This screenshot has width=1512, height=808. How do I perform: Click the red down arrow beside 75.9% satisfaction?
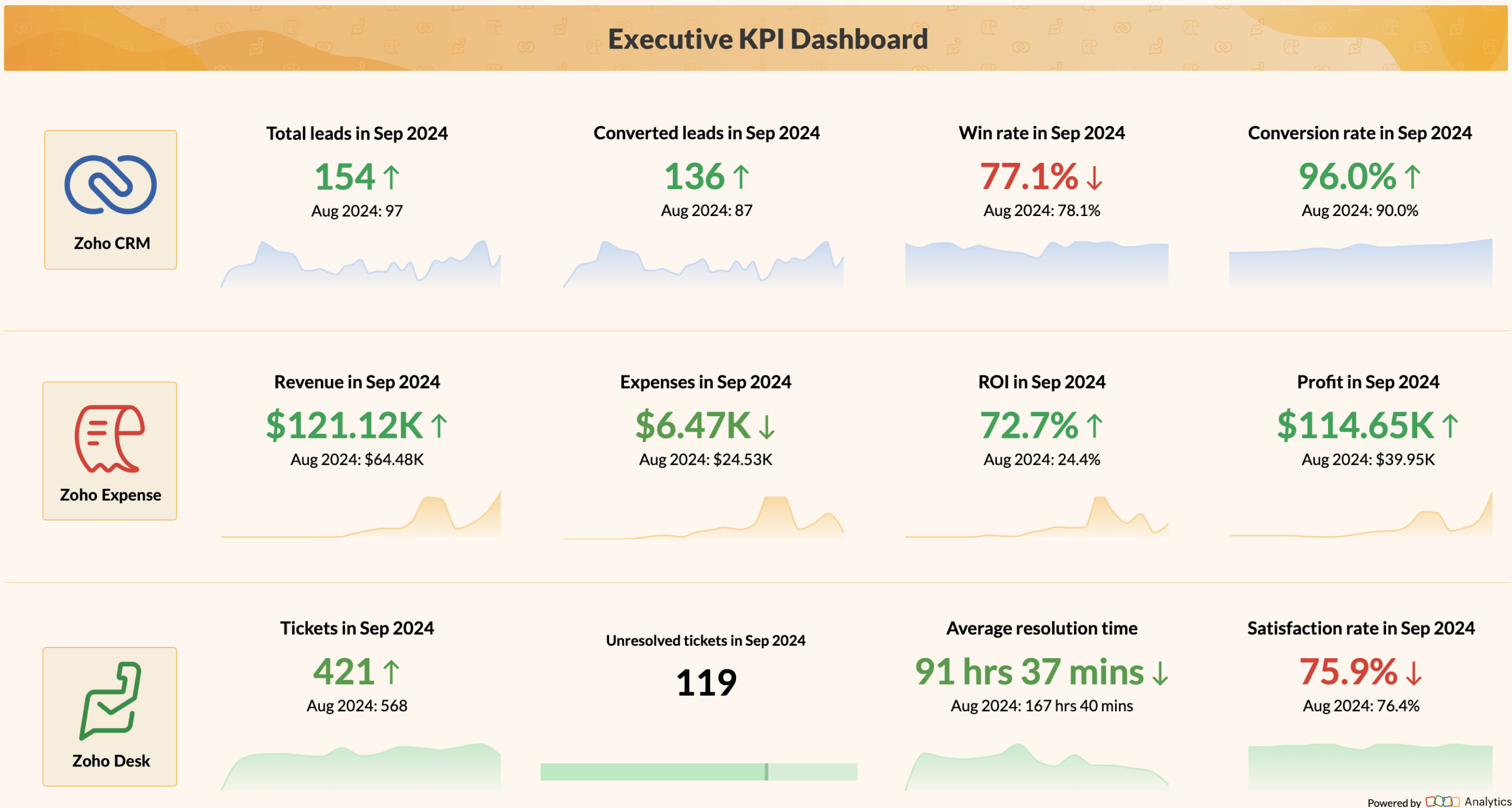(x=1414, y=673)
